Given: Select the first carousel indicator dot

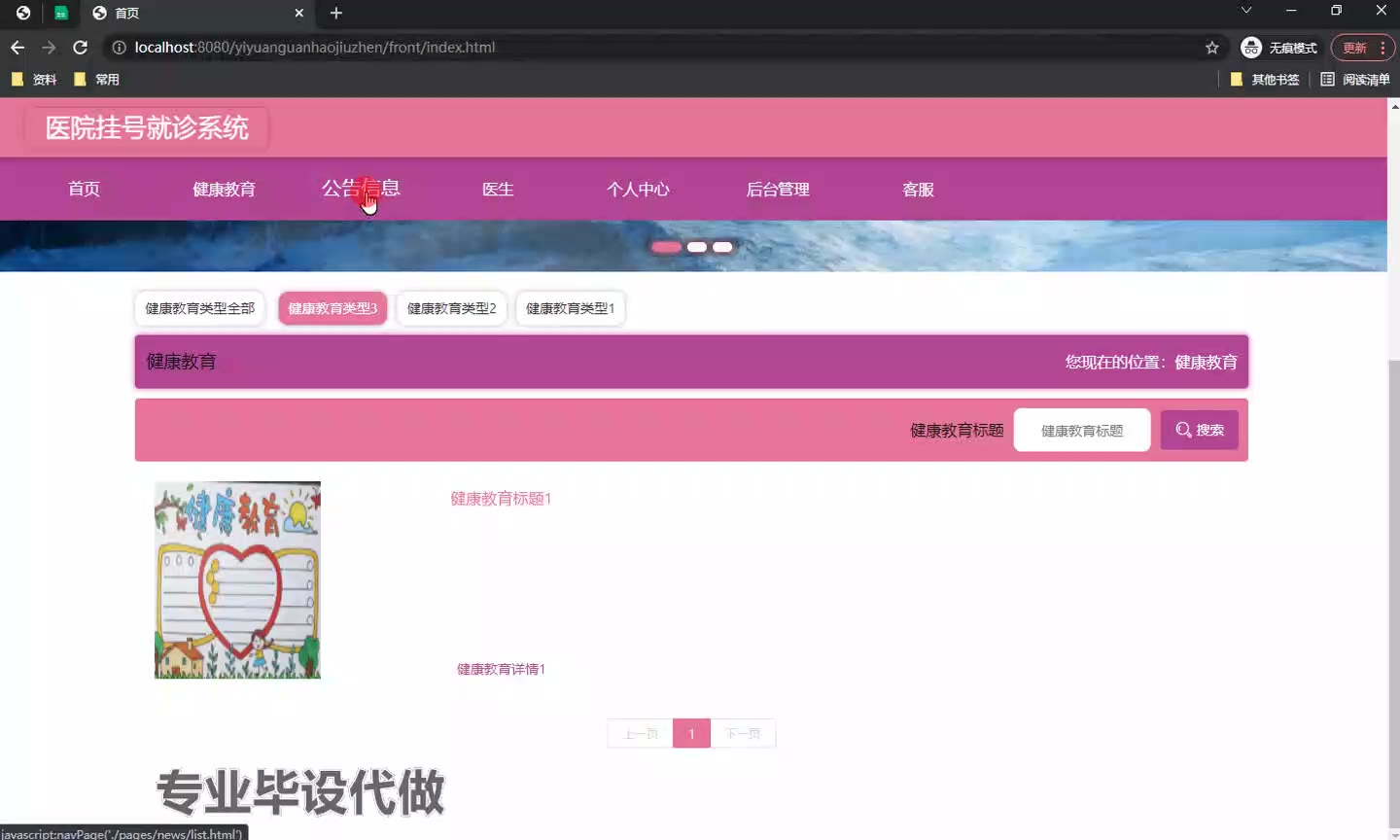Looking at the screenshot, I should pyautogui.click(x=666, y=247).
